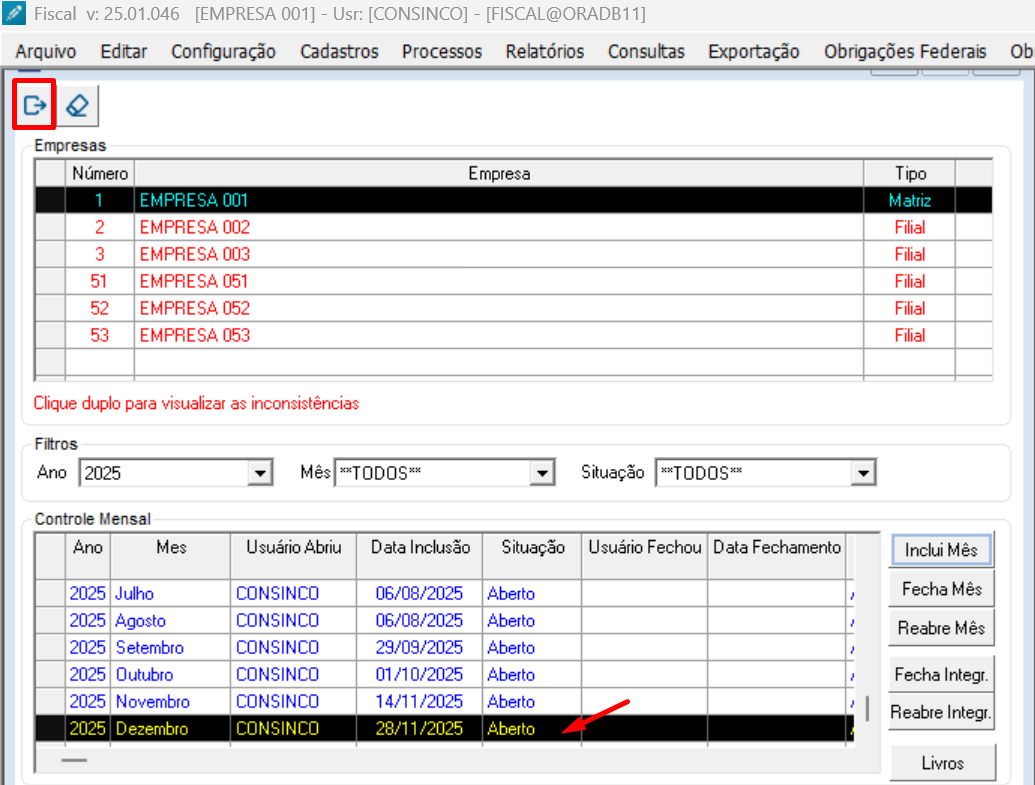
Task: Select the EMPRESA 001 row
Action: click(514, 200)
